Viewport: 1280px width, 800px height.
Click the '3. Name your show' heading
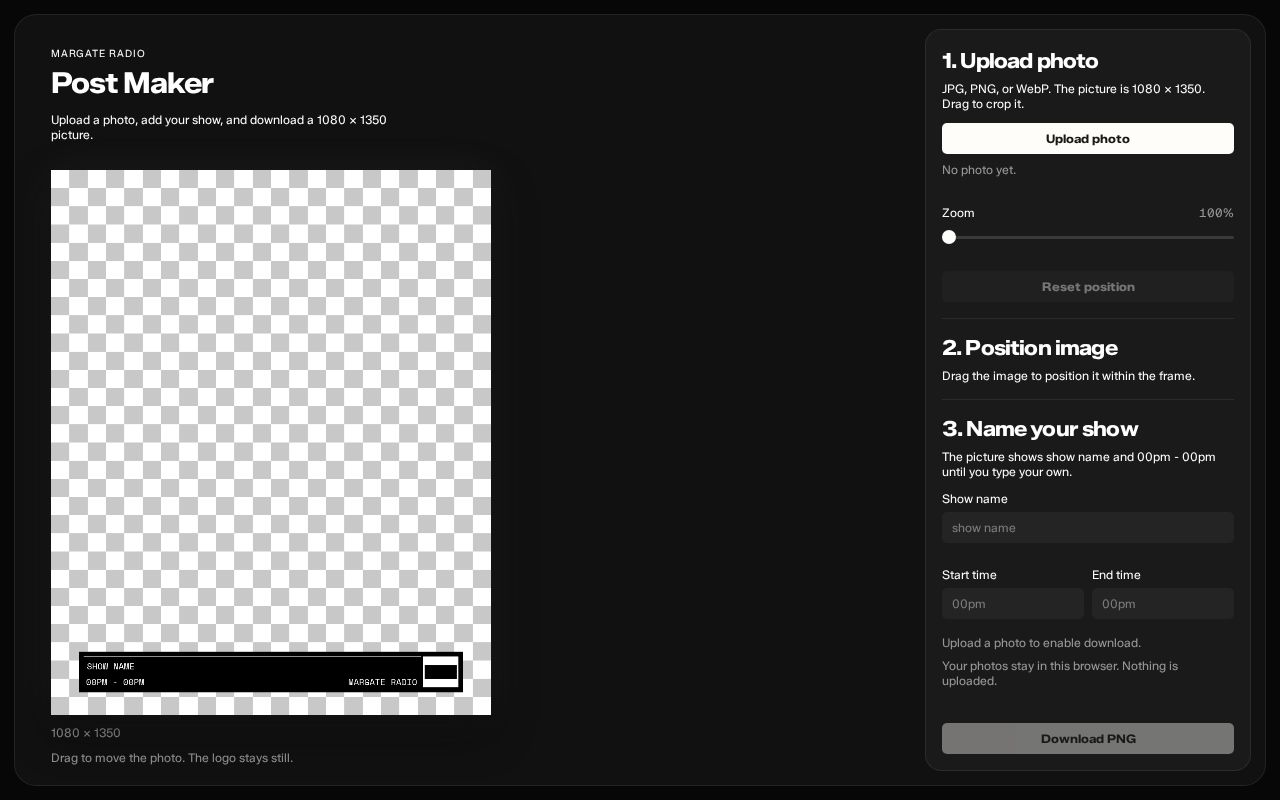(x=1040, y=429)
